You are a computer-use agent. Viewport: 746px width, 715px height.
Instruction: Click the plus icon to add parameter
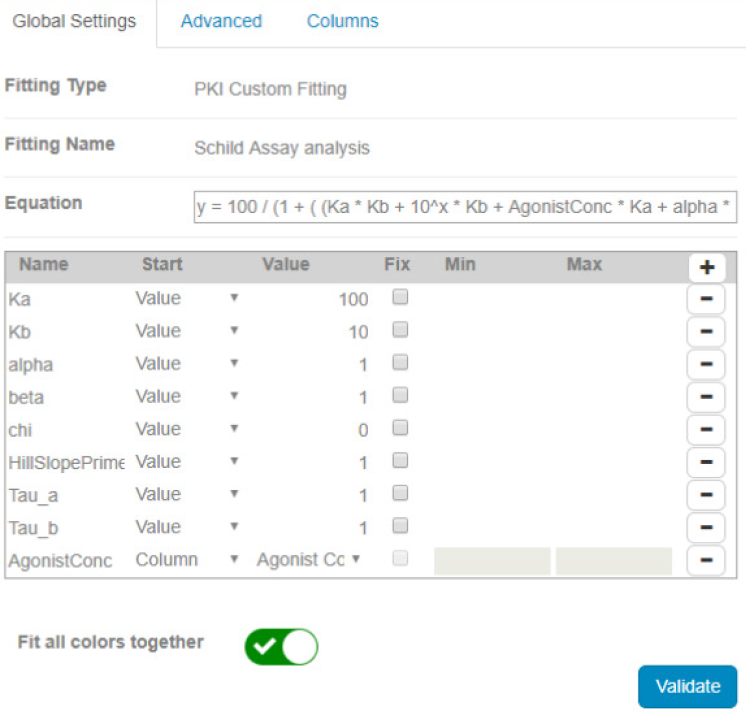click(x=706, y=267)
